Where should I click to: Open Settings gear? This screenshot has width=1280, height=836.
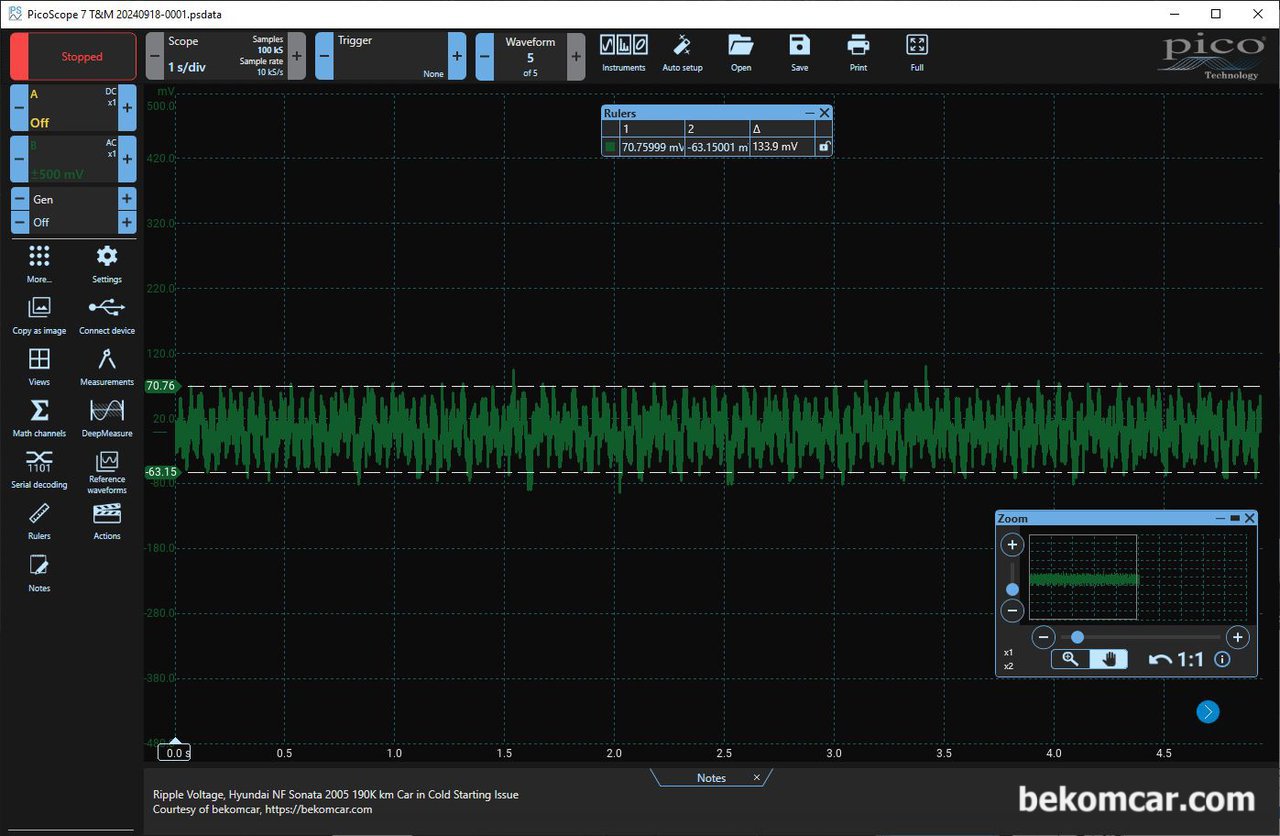(x=107, y=264)
